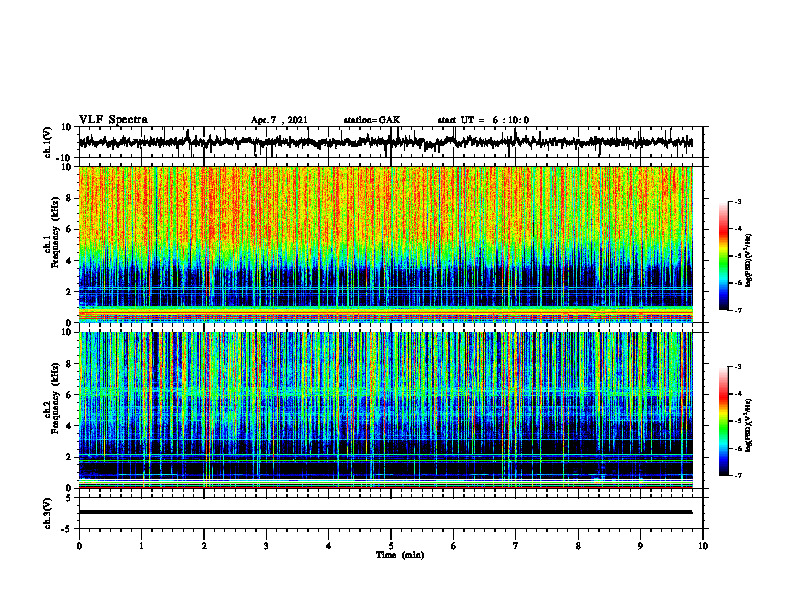Click the ch.3(V) flat line trace
This screenshot has width=792, height=612.
(x=386, y=512)
